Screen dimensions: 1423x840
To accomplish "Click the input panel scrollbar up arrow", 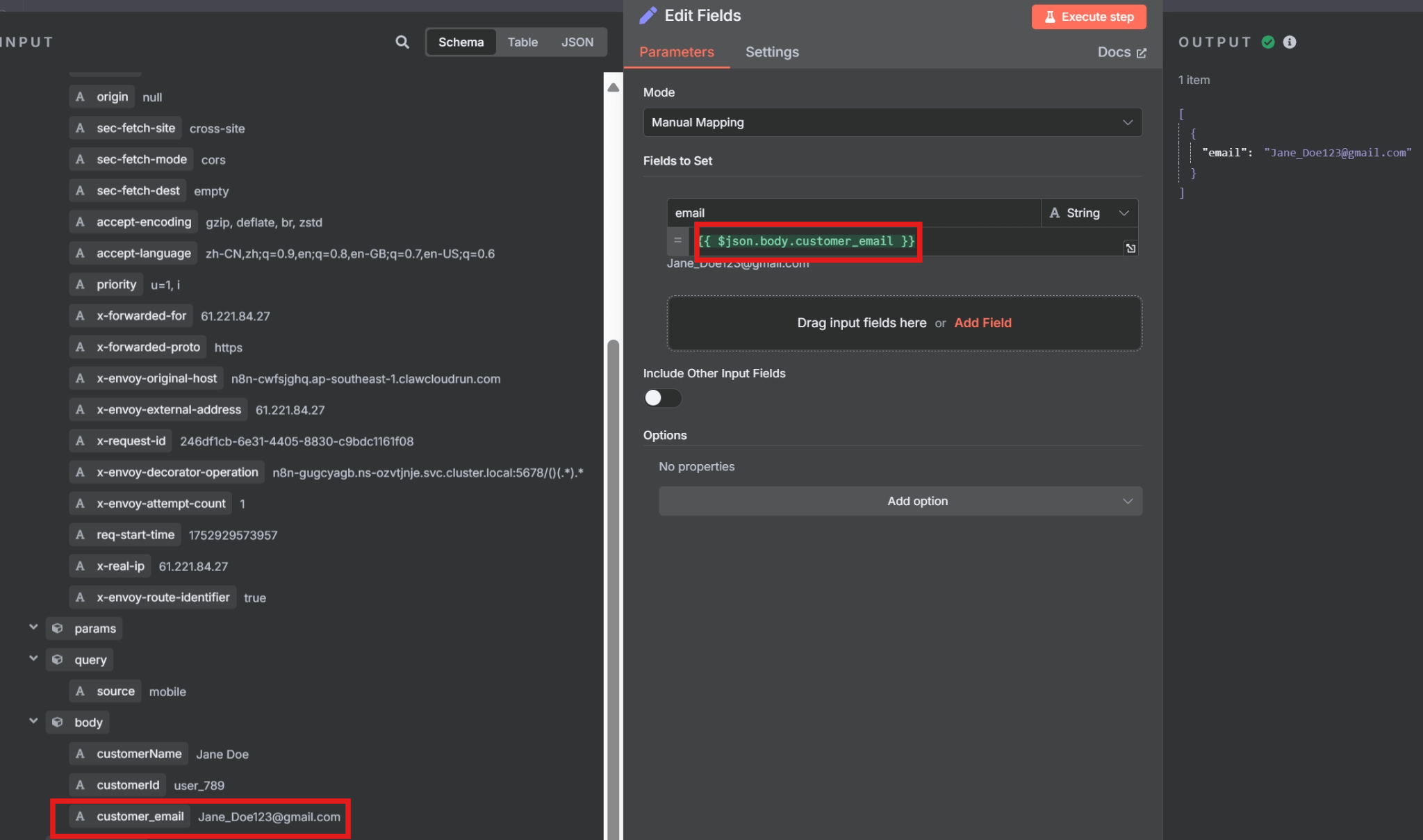I will pos(613,88).
